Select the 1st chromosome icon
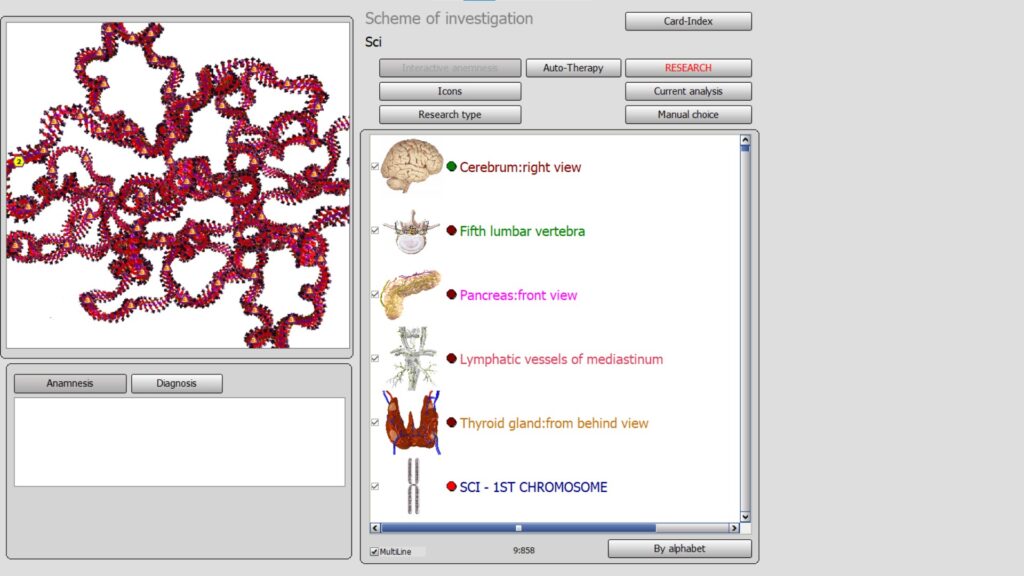Image resolution: width=1024 pixels, height=576 pixels. pyautogui.click(x=411, y=486)
